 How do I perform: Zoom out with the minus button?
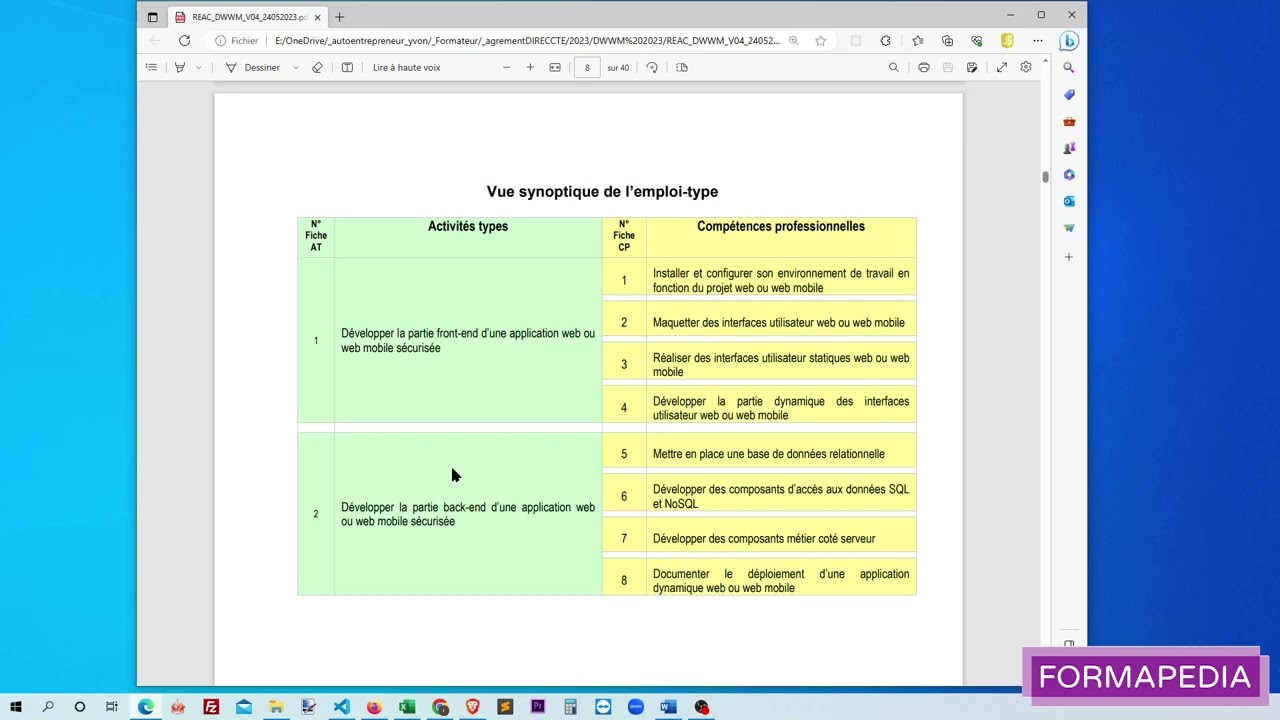[506, 67]
